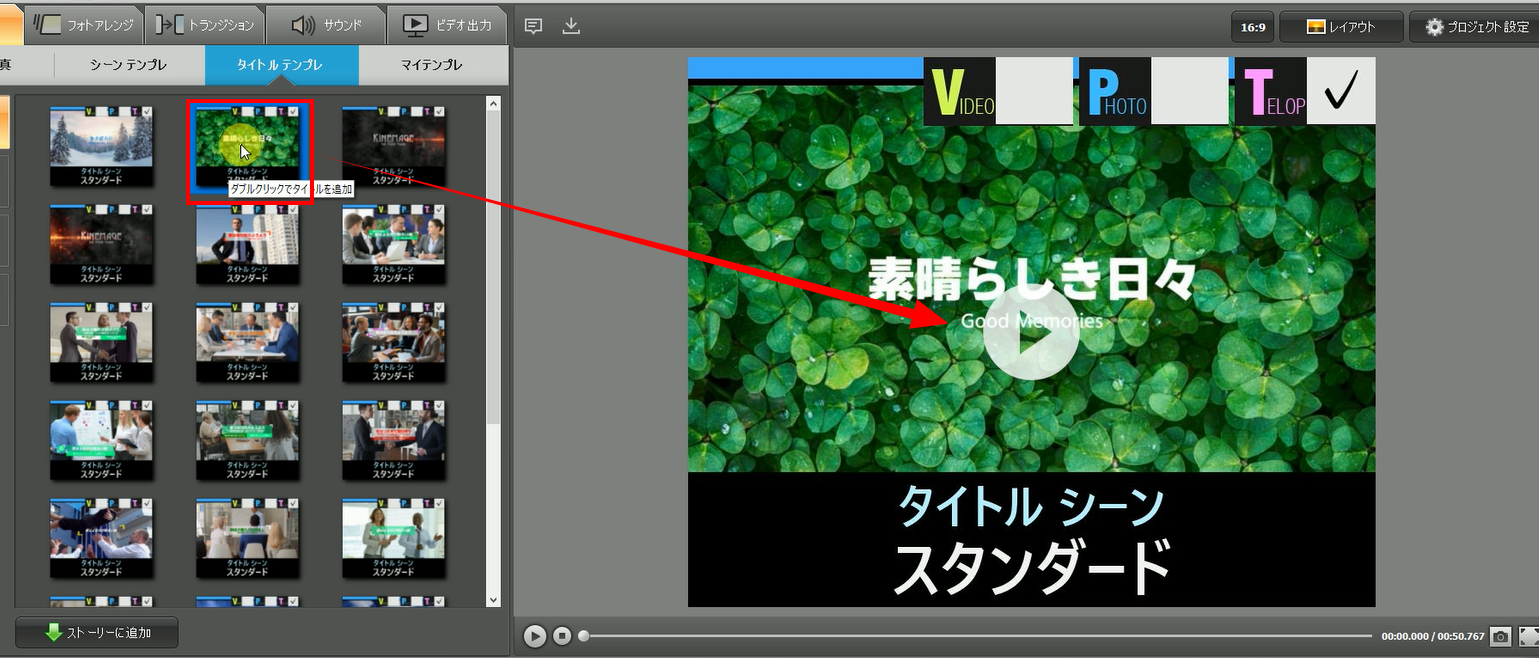This screenshot has height=658, width=1539.
Task: Open the サウンド tab
Action: click(x=327, y=25)
